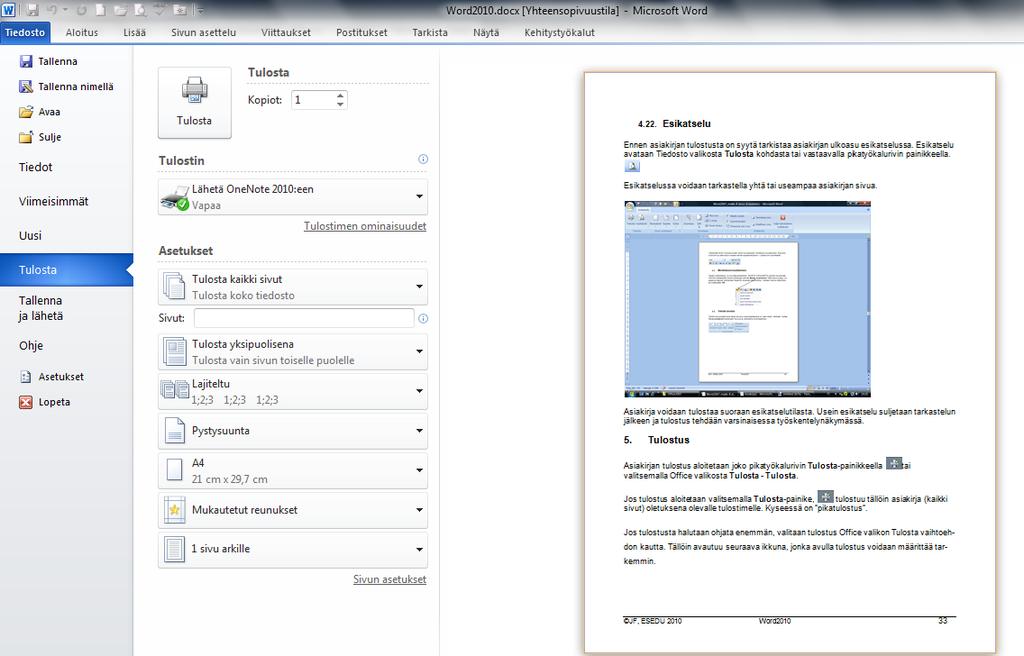Open the Näytä tab

(x=486, y=32)
